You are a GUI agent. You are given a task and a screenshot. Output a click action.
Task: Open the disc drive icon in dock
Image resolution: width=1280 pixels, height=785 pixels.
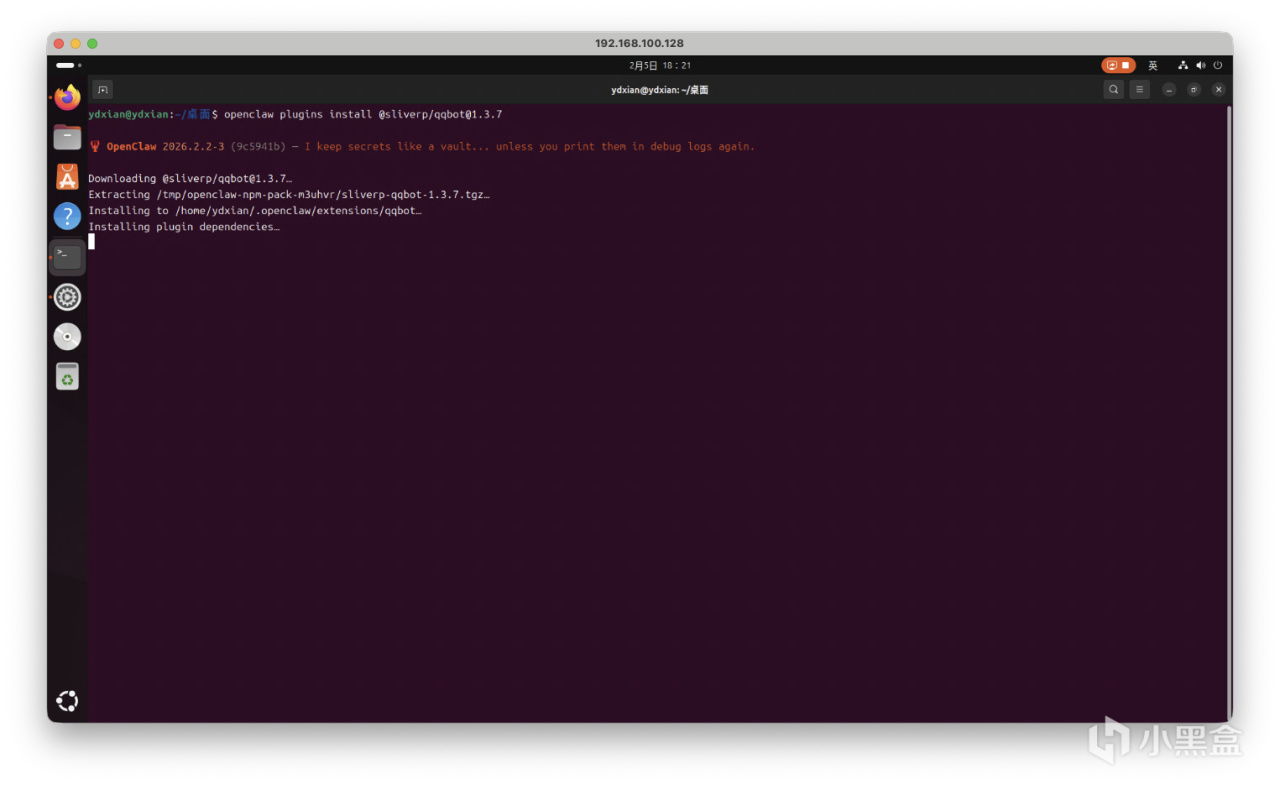click(67, 337)
